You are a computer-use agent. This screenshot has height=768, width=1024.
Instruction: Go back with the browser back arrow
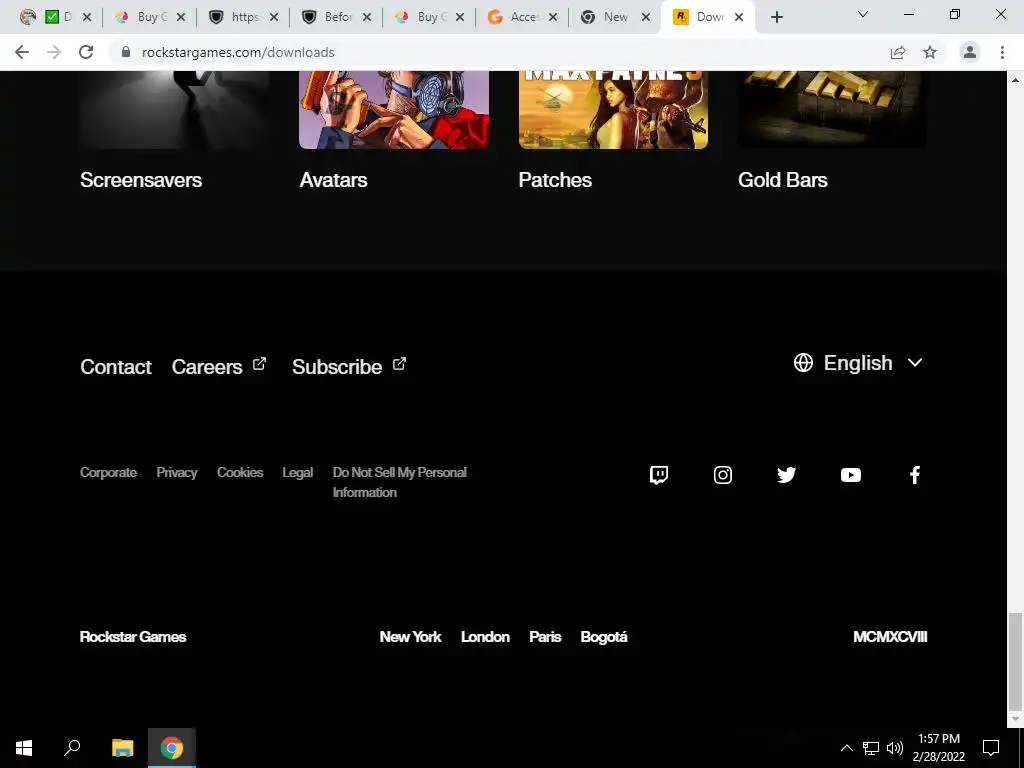pyautogui.click(x=22, y=52)
